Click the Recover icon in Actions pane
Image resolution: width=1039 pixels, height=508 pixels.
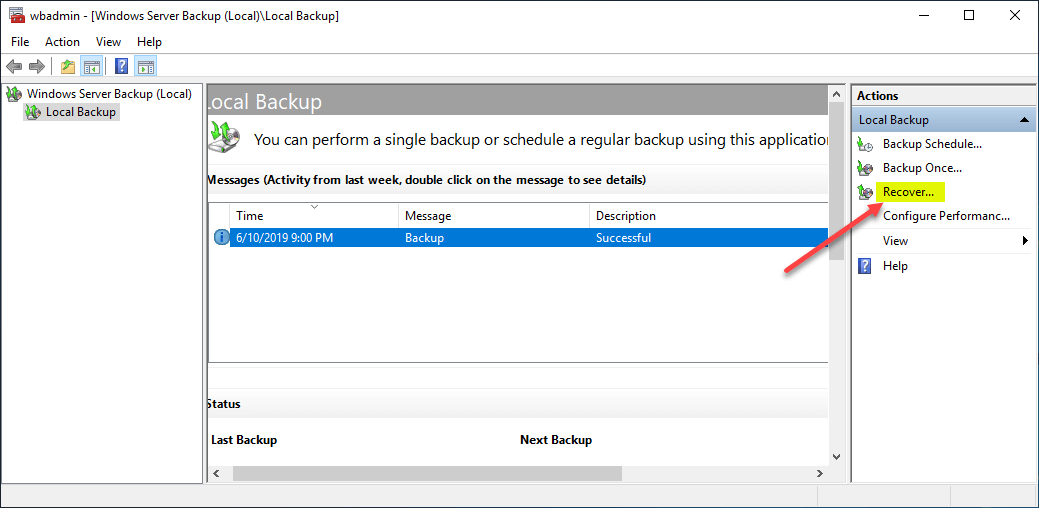point(865,193)
